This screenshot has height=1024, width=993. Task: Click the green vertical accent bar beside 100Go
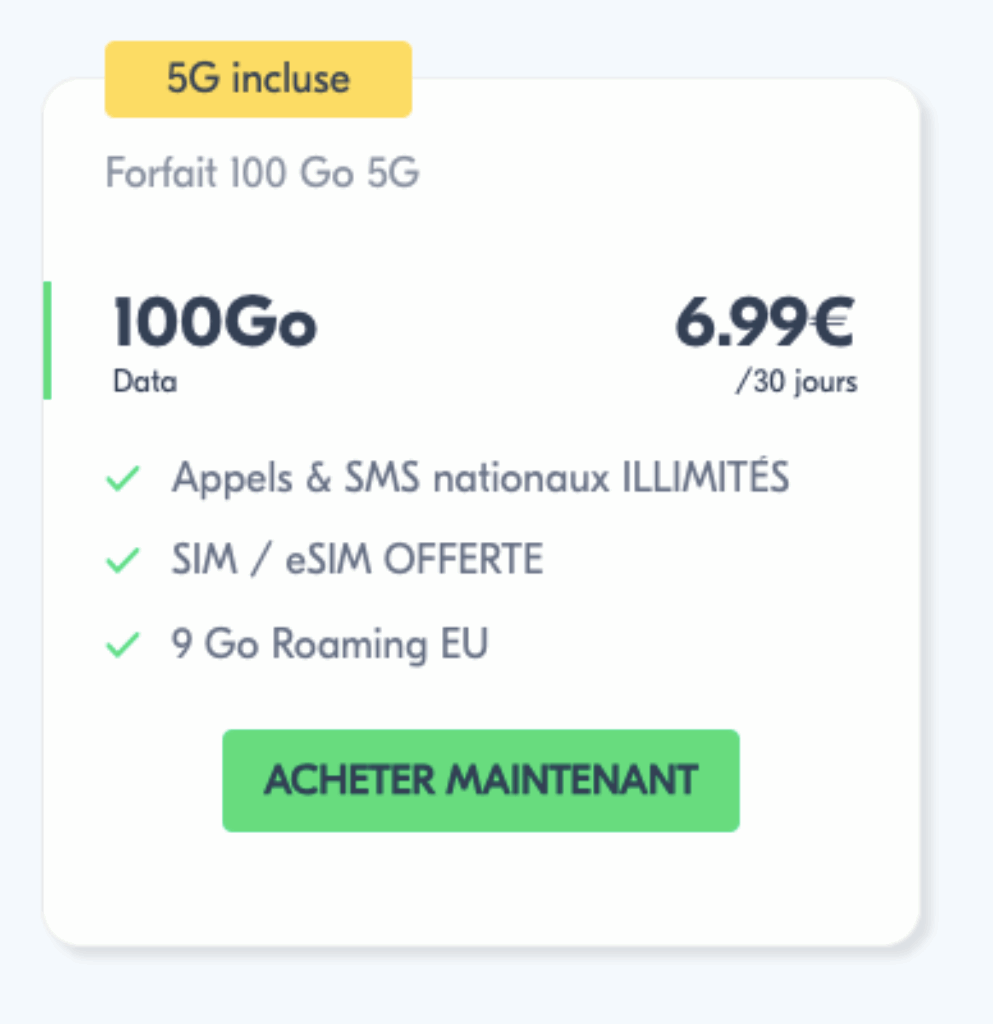[47, 340]
